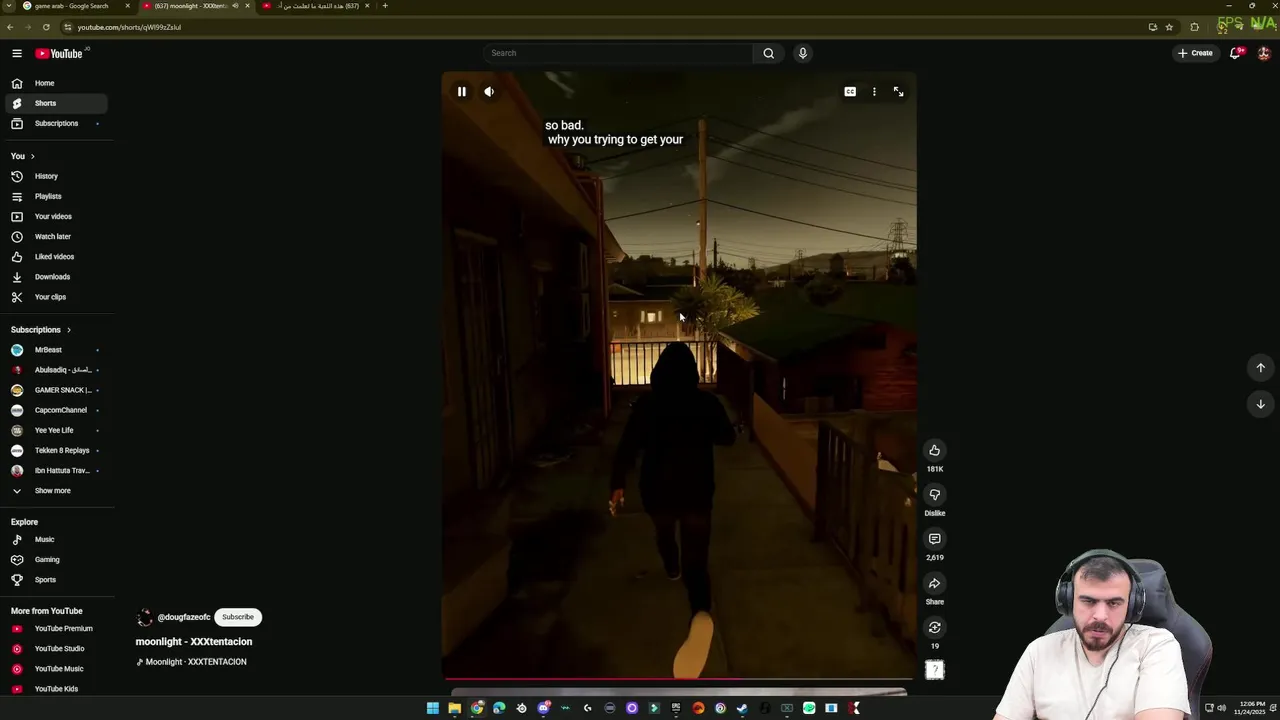
Task: Mute the Short's volume
Action: pyautogui.click(x=489, y=92)
